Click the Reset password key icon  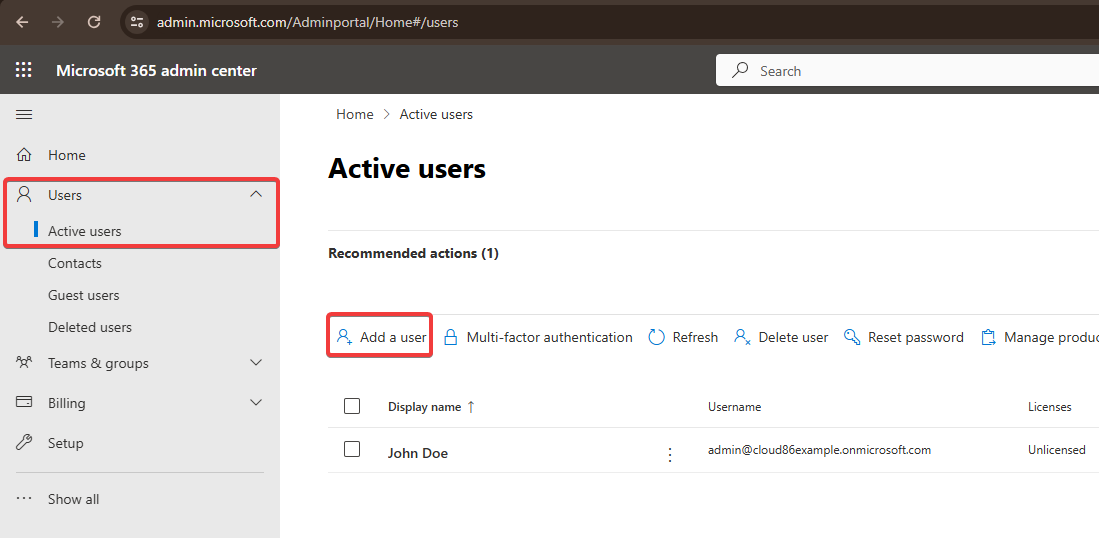(852, 337)
